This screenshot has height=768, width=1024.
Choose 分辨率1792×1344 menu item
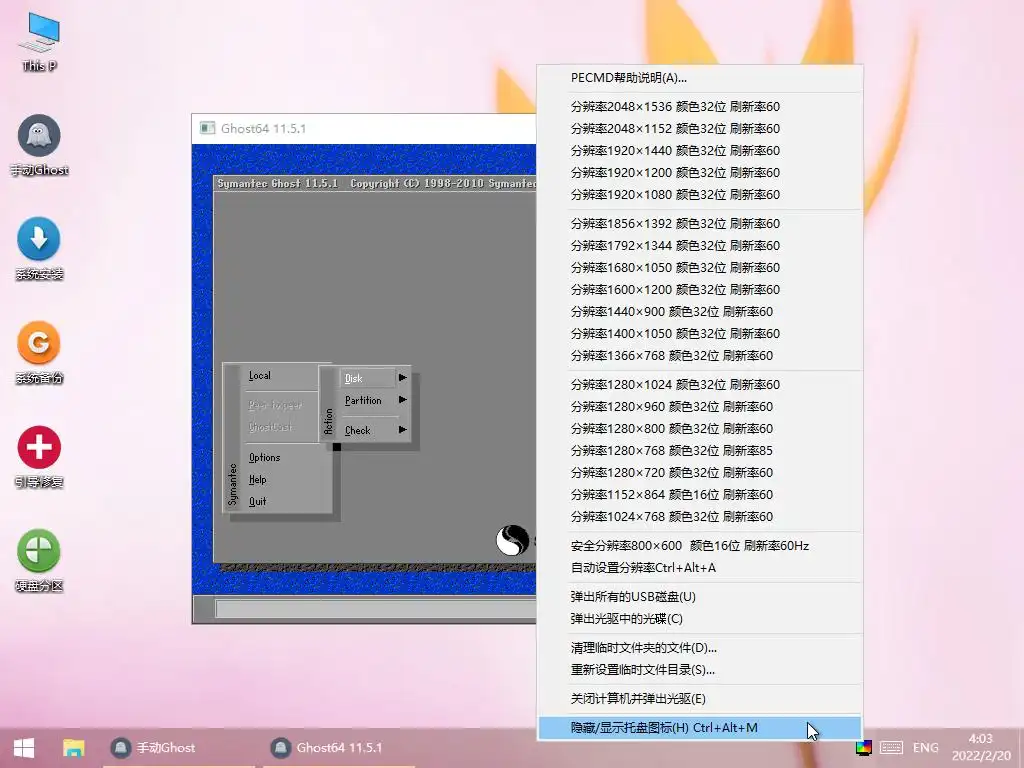click(x=699, y=246)
